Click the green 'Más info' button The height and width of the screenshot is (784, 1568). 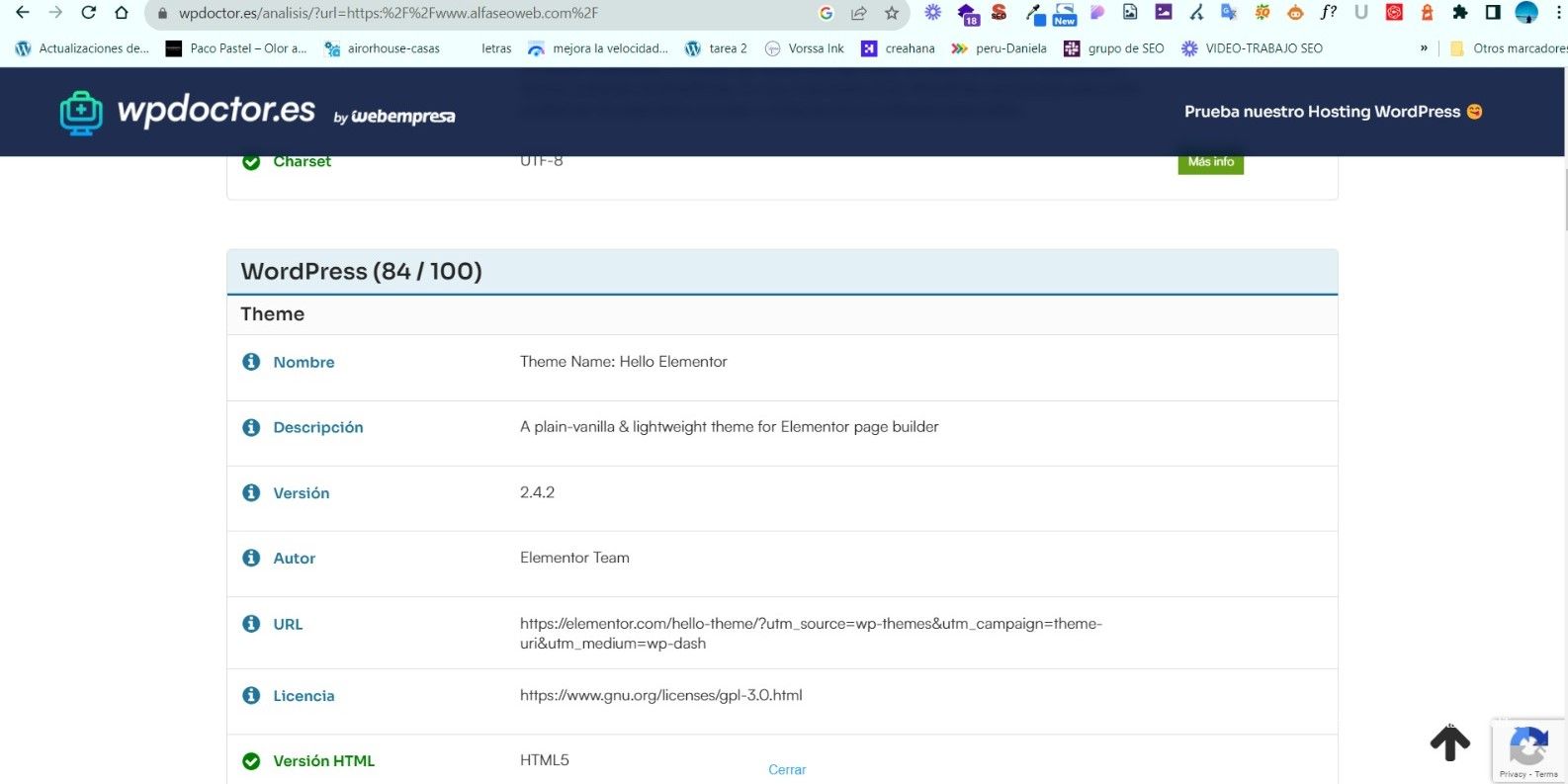pos(1210,162)
